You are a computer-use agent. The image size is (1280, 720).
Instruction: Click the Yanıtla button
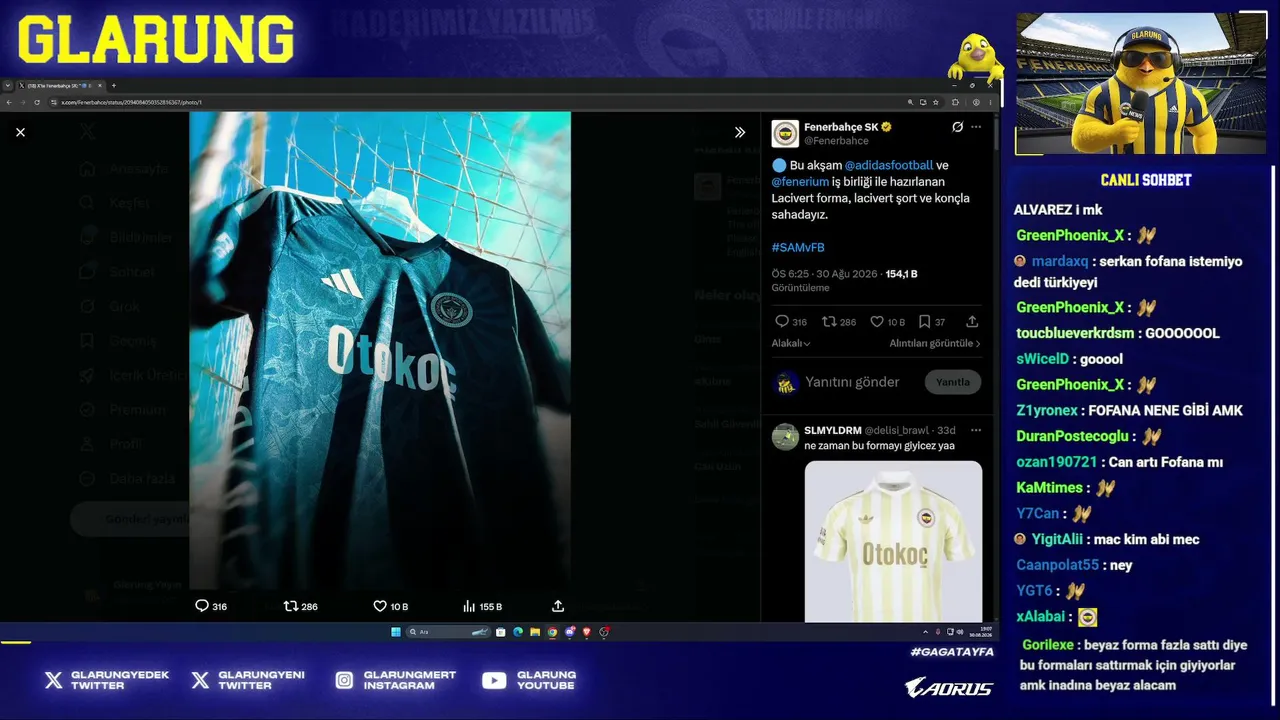coord(953,382)
